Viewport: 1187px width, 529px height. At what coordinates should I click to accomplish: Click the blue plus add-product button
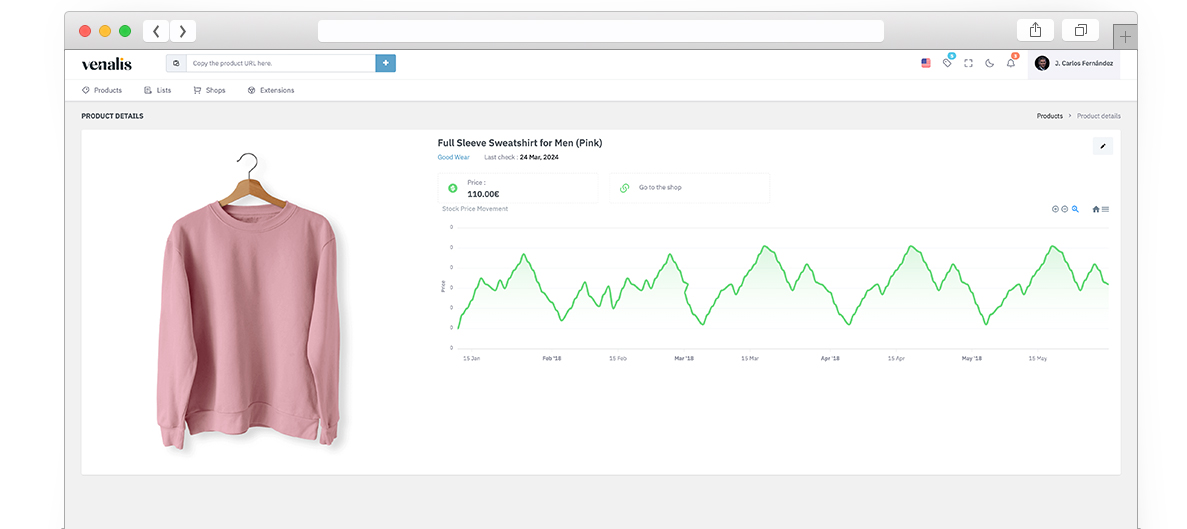(x=385, y=63)
